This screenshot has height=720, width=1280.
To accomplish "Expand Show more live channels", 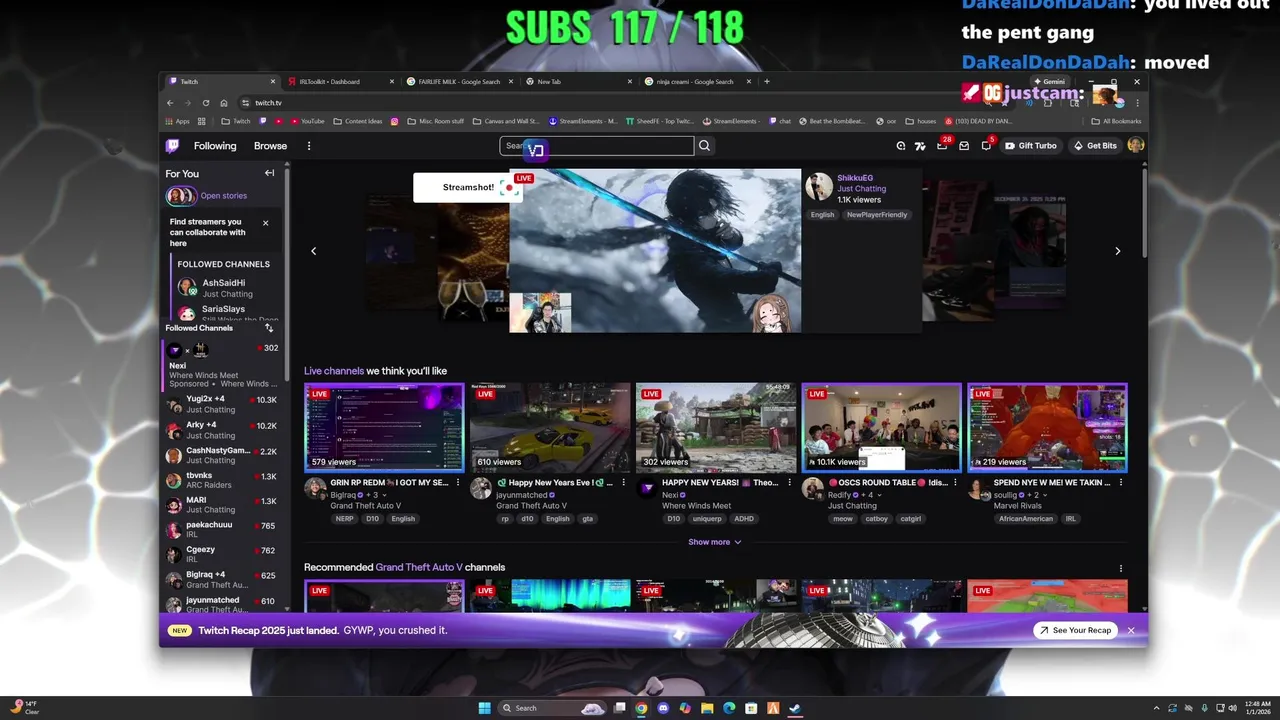I will click(714, 542).
